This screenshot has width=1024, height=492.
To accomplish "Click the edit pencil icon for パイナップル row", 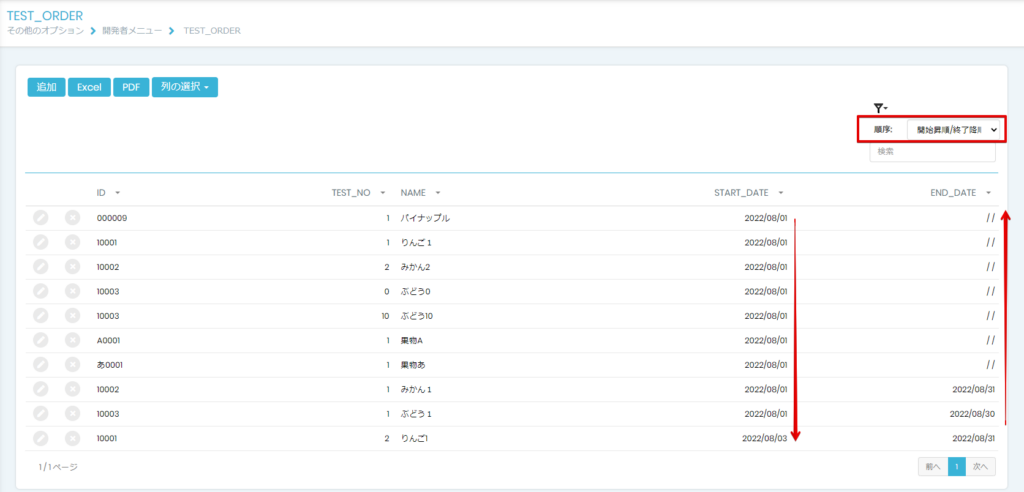I will tap(40, 218).
